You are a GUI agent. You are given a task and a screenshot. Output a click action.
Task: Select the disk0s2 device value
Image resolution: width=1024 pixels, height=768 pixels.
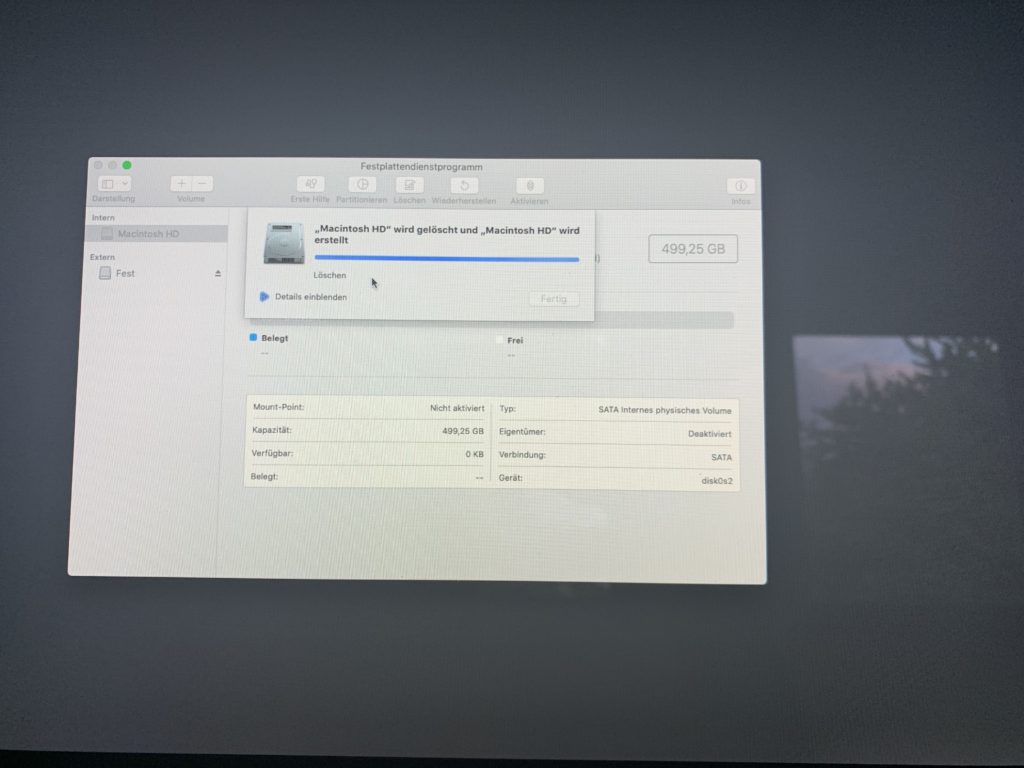coord(717,481)
